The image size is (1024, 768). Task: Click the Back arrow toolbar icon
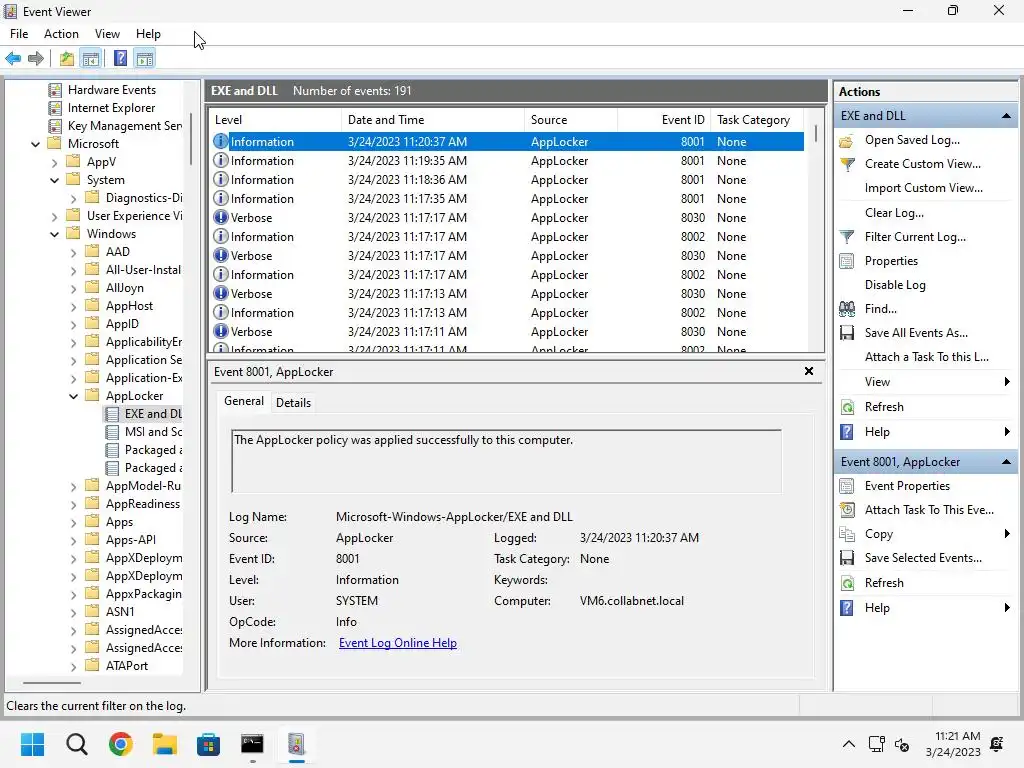coord(13,59)
